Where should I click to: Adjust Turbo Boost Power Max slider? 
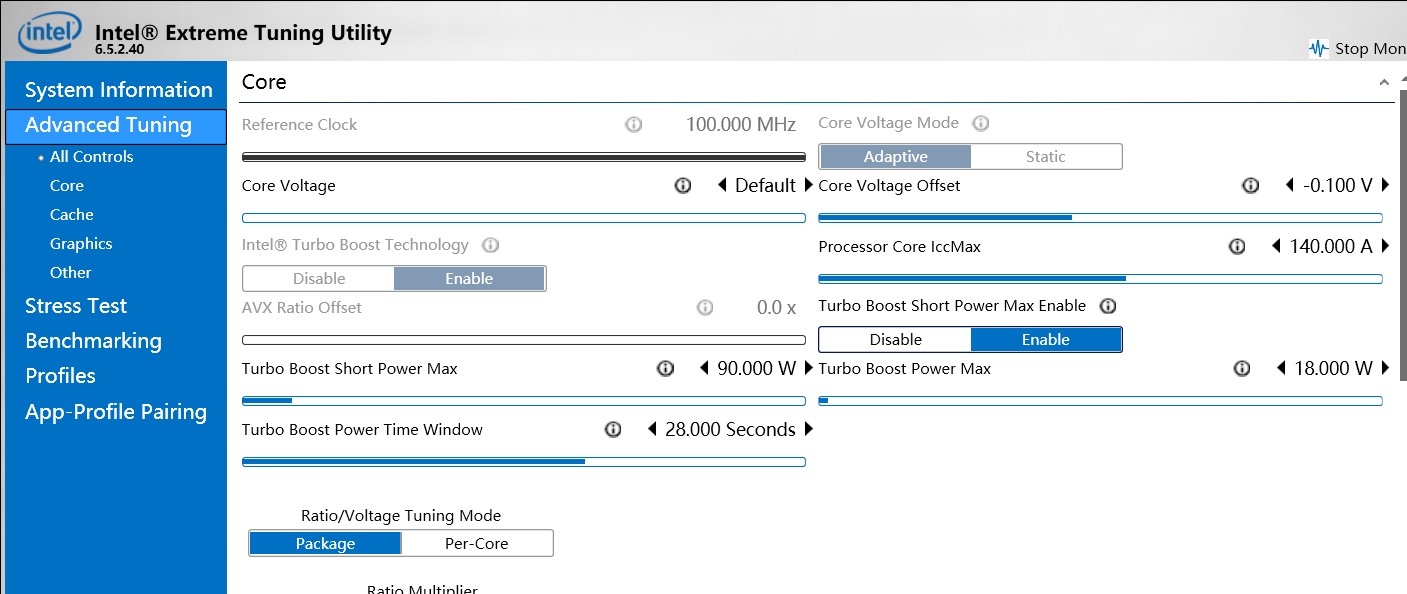click(1101, 401)
